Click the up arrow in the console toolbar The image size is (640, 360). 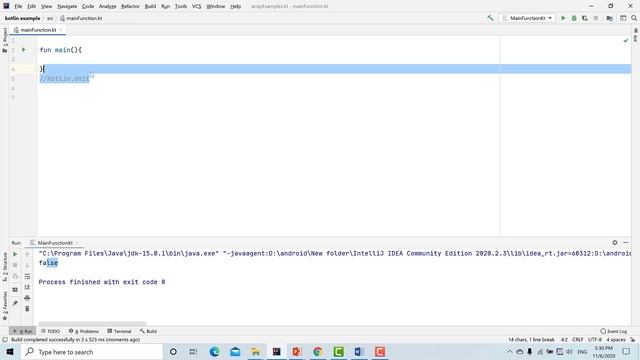click(27, 254)
